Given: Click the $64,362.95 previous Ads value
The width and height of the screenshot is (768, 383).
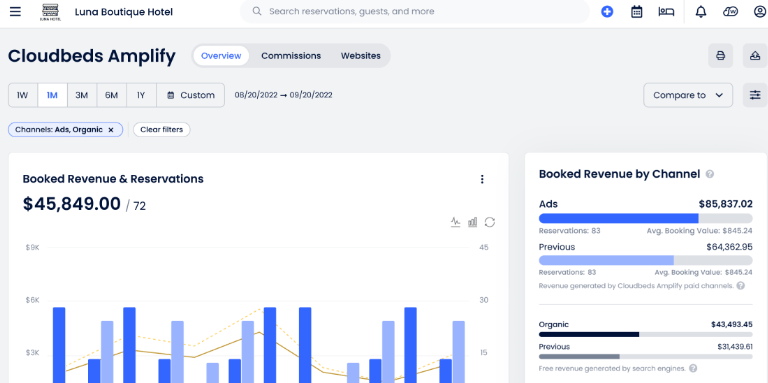Looking at the screenshot, I should [729, 247].
